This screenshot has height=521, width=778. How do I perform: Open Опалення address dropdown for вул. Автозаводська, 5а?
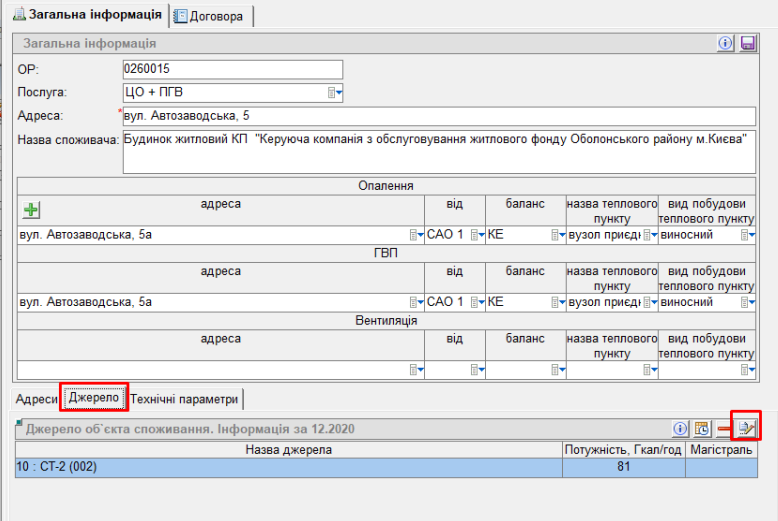[x=416, y=235]
